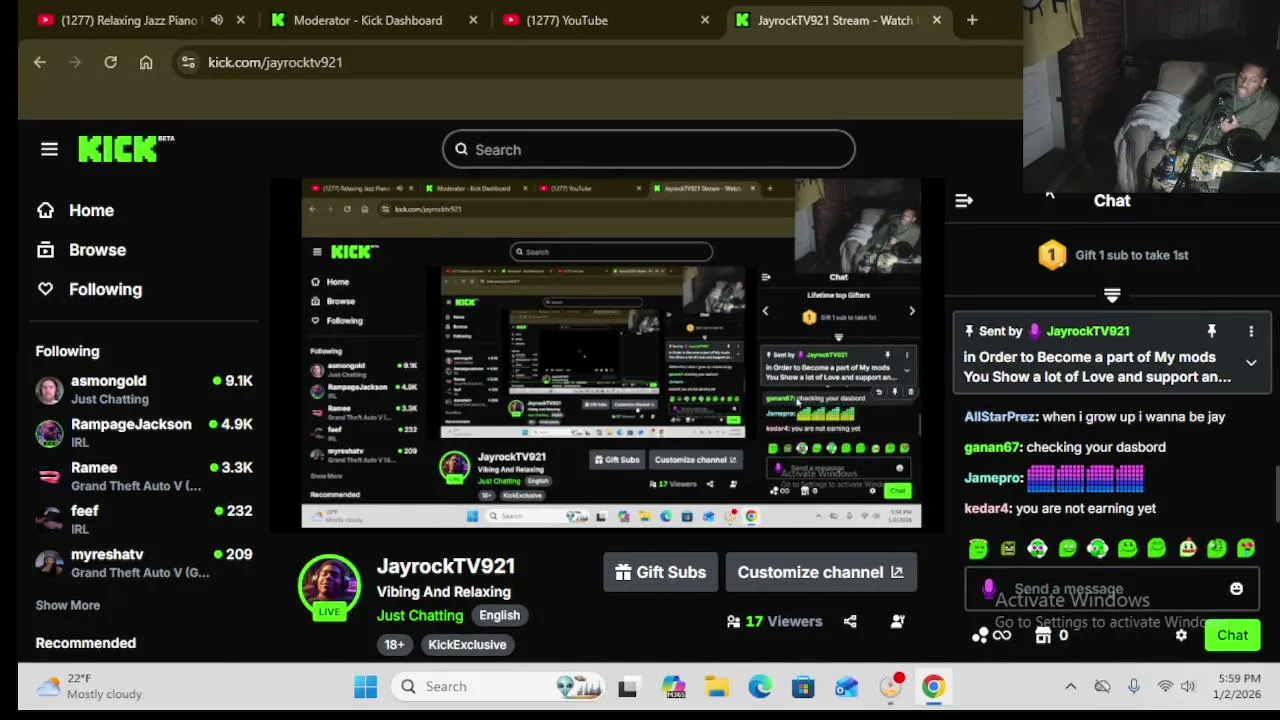Image resolution: width=1280 pixels, height=720 pixels.
Task: Click the Customize channel button
Action: coord(820,572)
